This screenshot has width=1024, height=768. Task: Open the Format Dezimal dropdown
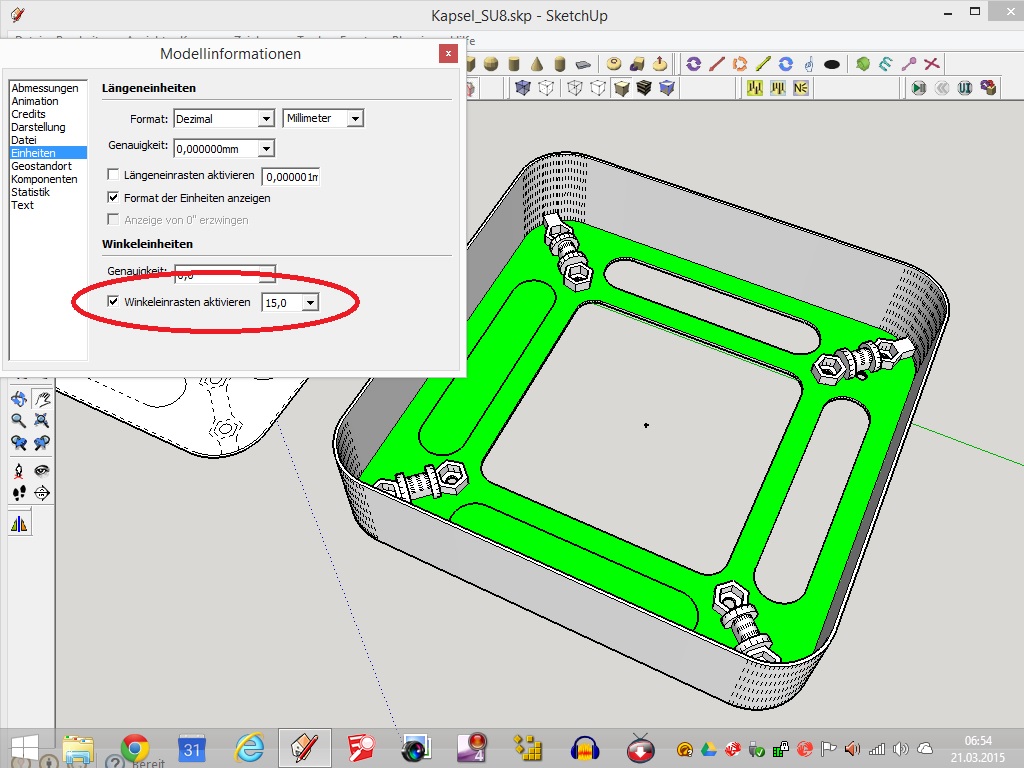[x=266, y=119]
